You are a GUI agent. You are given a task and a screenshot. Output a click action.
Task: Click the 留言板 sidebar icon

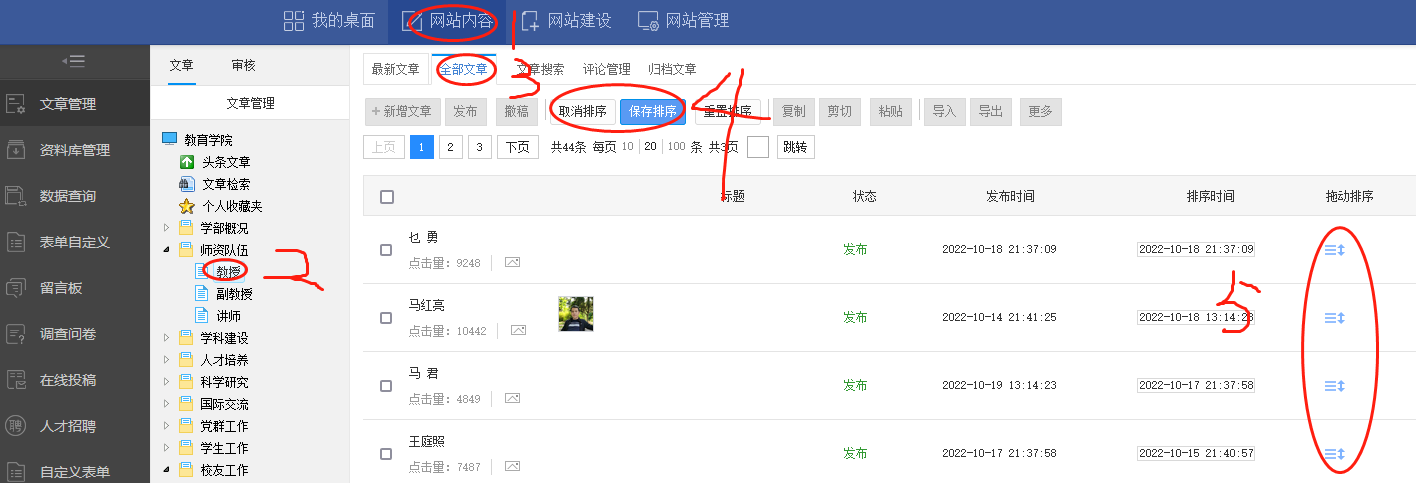pyautogui.click(x=15, y=288)
